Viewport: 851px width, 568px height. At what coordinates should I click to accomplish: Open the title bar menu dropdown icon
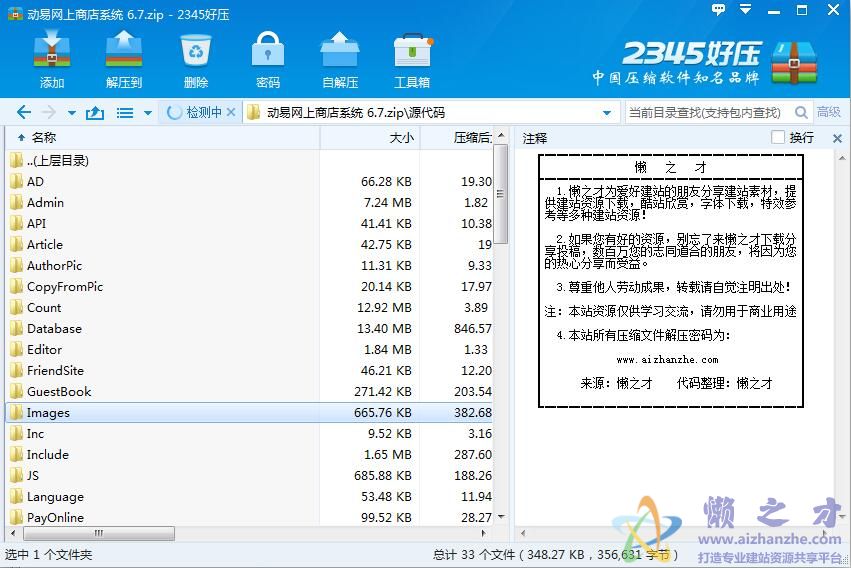tap(746, 9)
